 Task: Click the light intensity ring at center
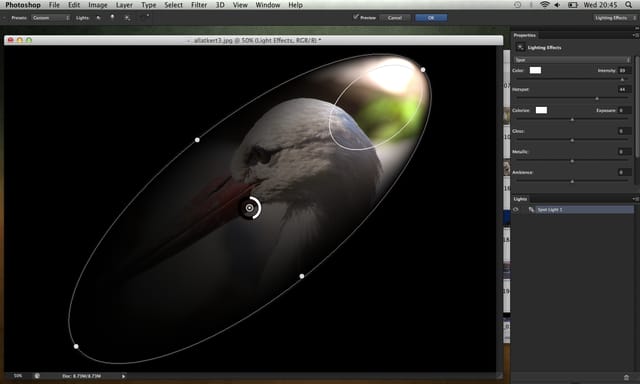click(250, 208)
